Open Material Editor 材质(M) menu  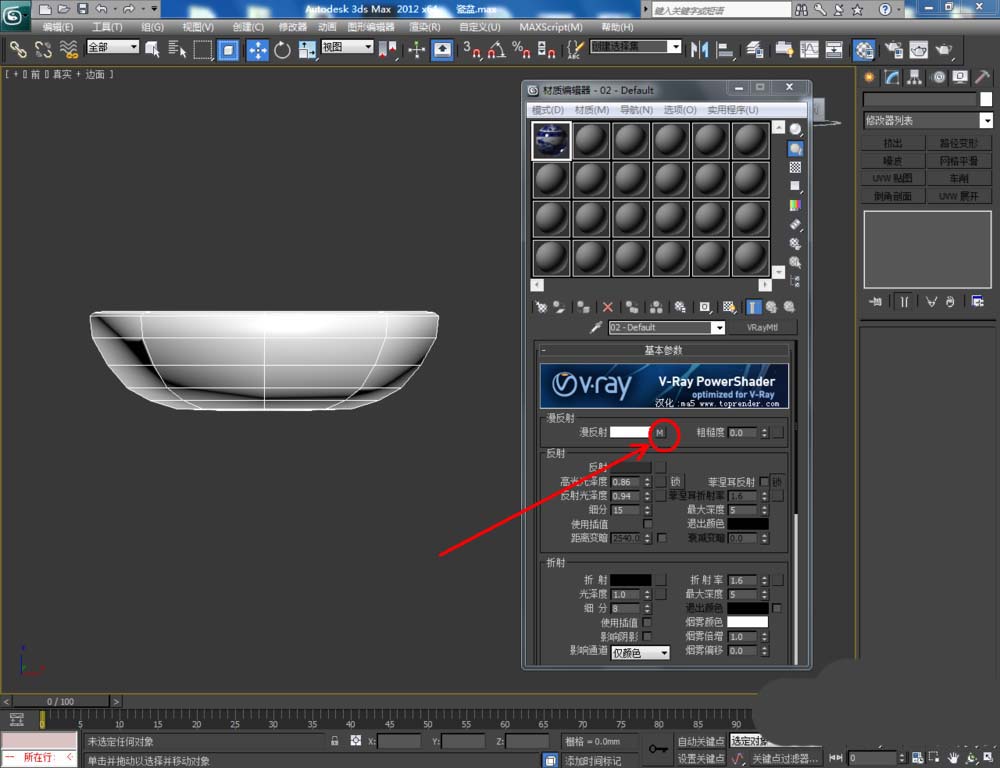(x=592, y=110)
